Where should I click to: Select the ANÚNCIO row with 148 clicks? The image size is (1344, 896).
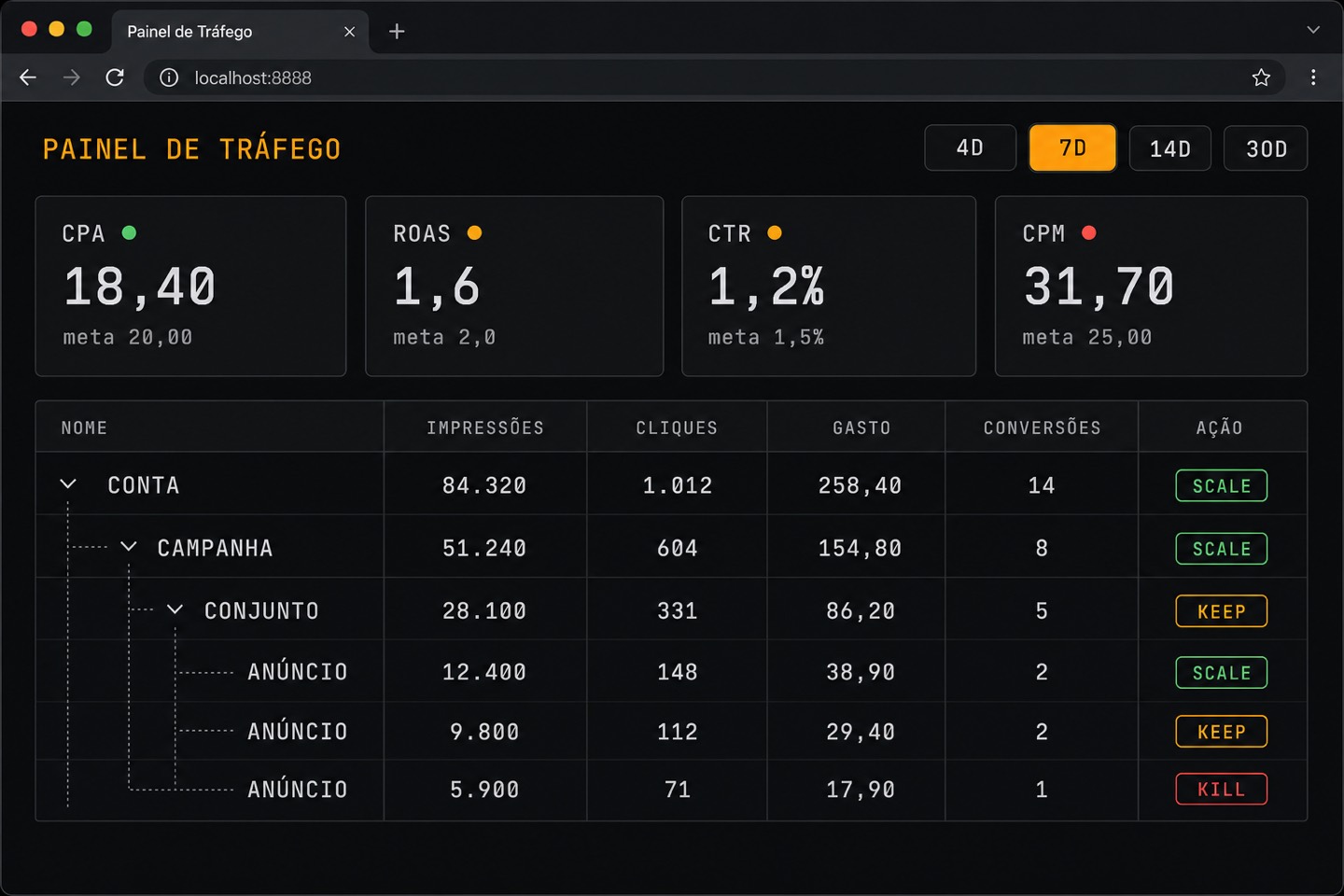(297, 671)
